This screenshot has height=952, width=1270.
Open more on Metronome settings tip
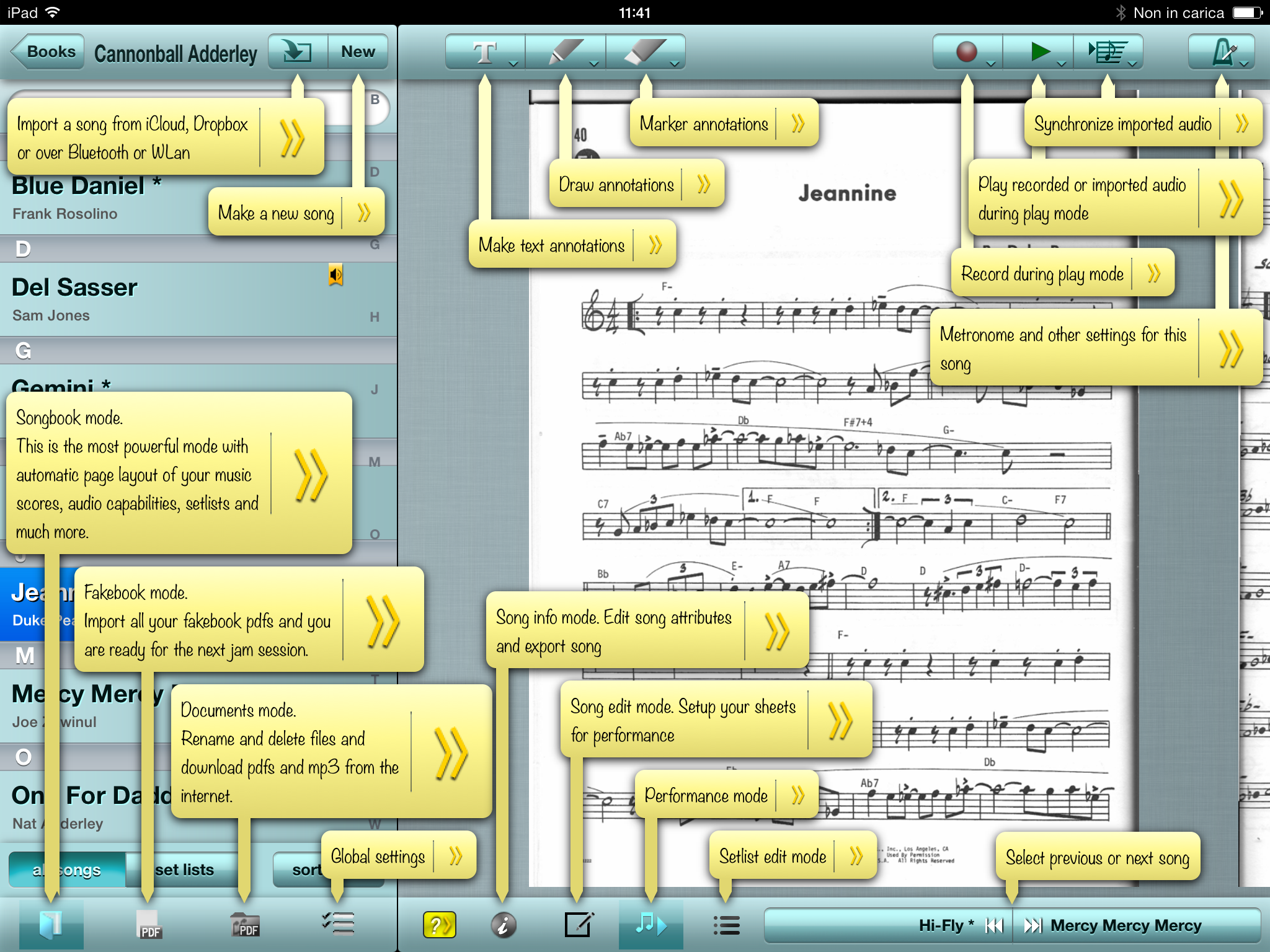click(x=1230, y=348)
